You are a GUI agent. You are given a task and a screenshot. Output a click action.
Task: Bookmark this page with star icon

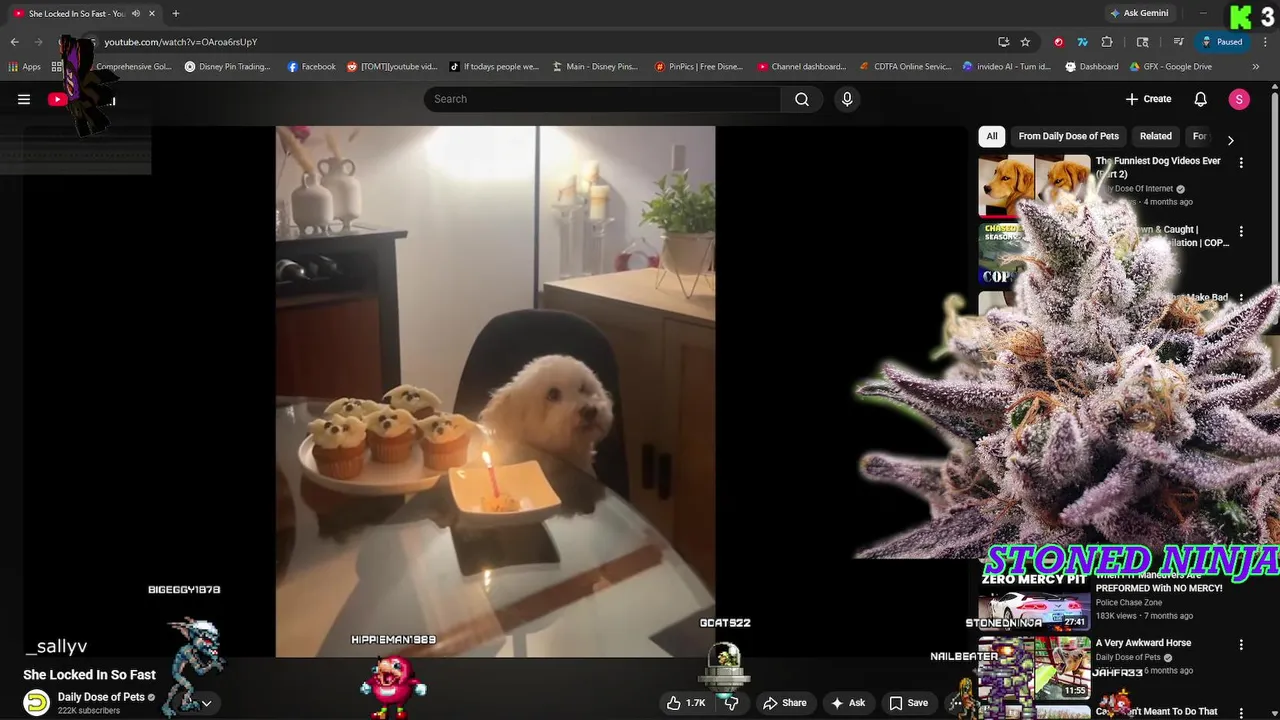coord(1025,42)
